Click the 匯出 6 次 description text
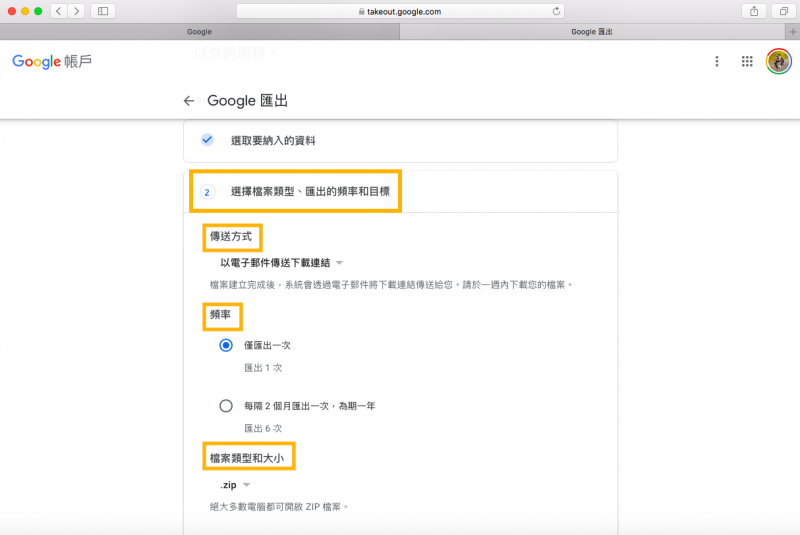 coord(263,428)
